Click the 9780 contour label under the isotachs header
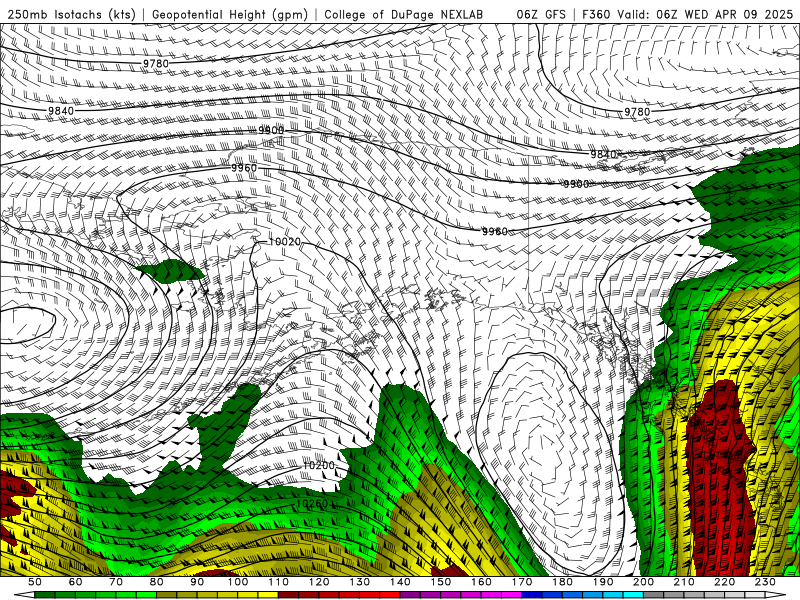Image resolution: width=800 pixels, height=600 pixels. point(156,63)
